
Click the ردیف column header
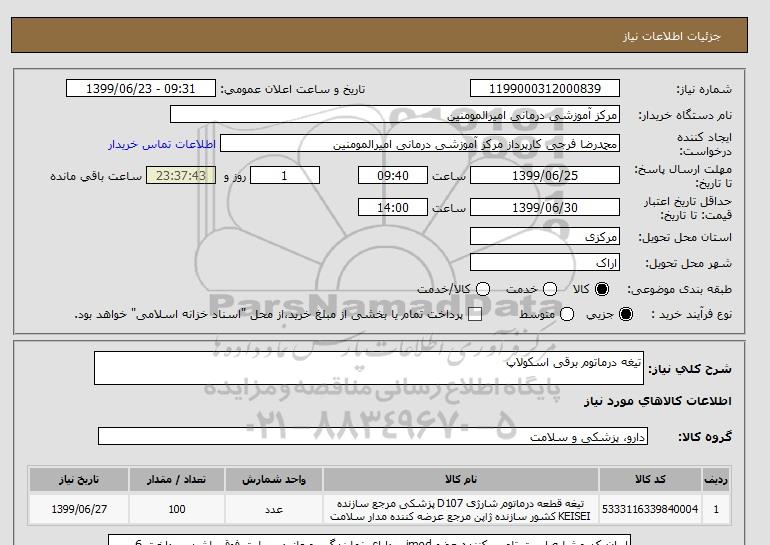(x=716, y=479)
